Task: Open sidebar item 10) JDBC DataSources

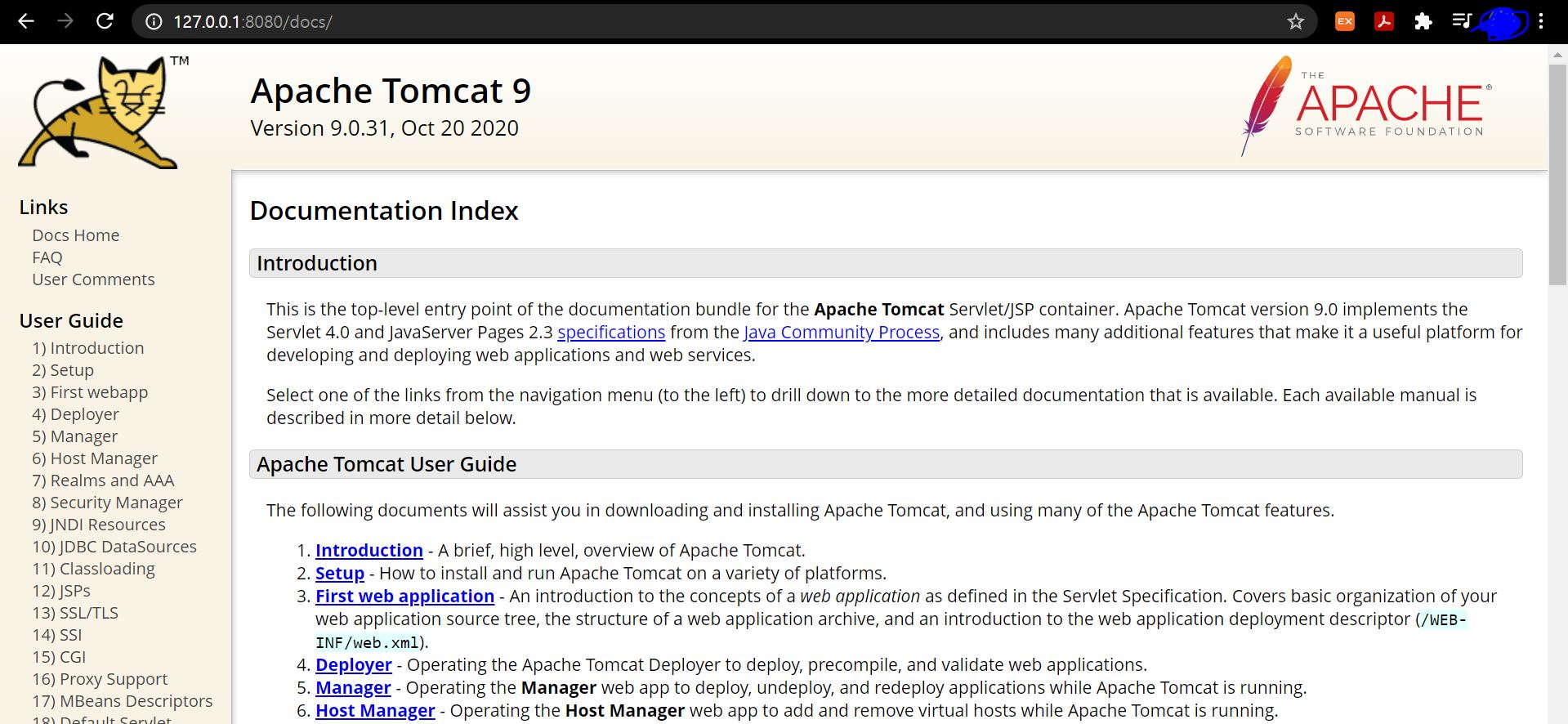Action: (114, 547)
